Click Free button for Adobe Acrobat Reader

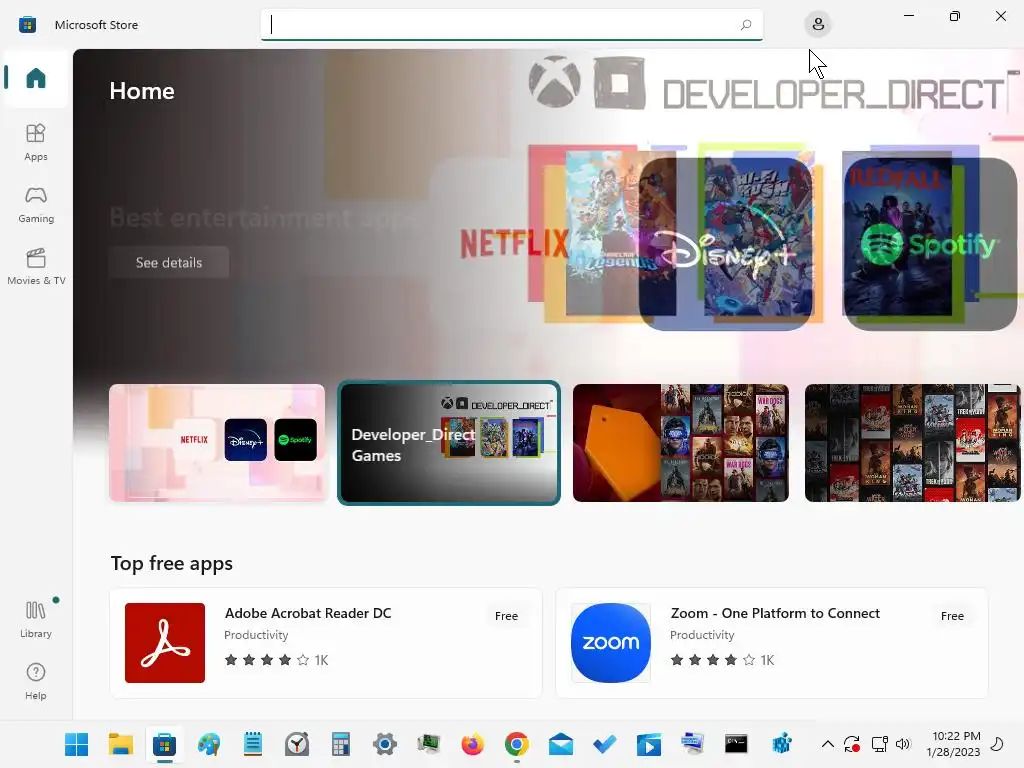click(x=506, y=616)
